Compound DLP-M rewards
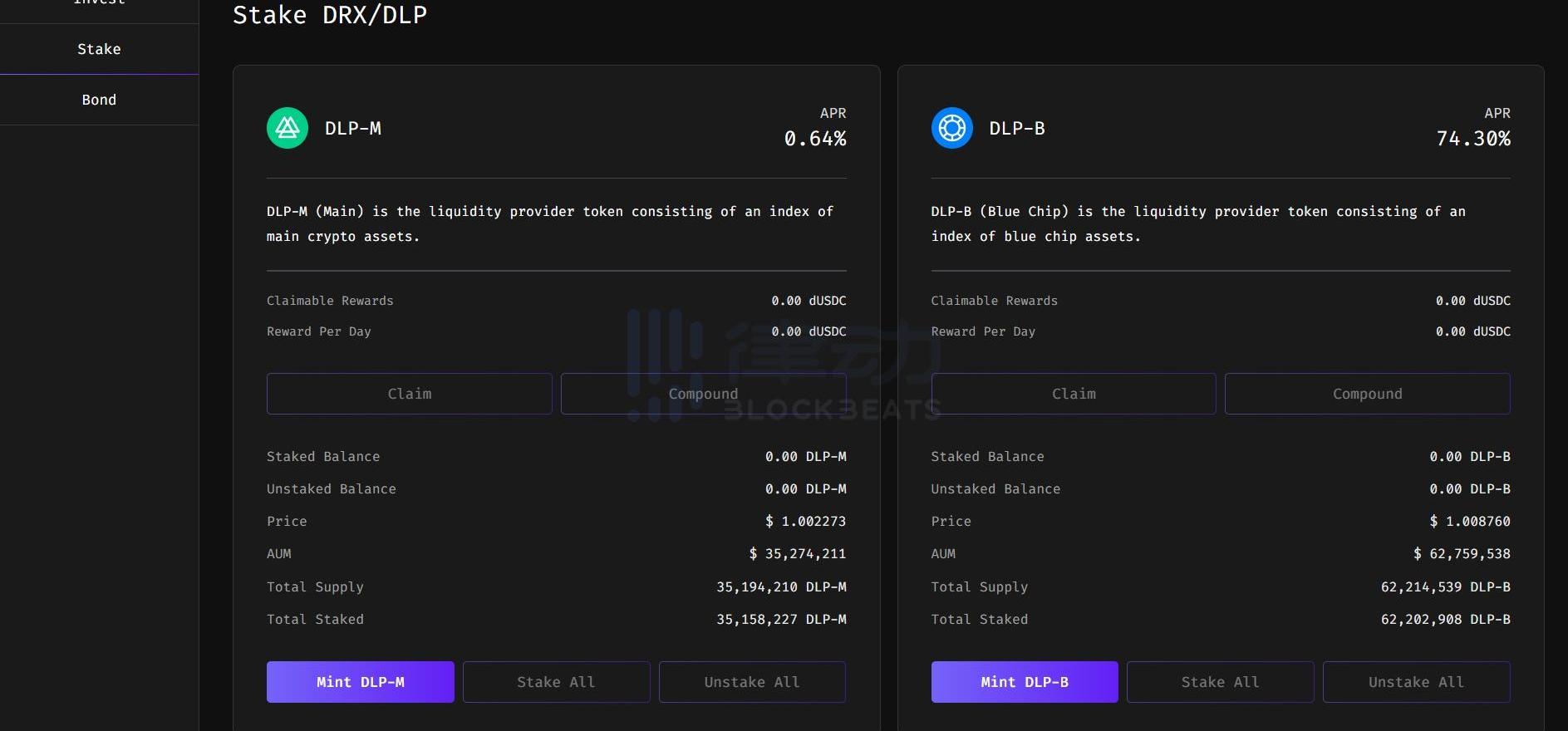 coord(703,394)
